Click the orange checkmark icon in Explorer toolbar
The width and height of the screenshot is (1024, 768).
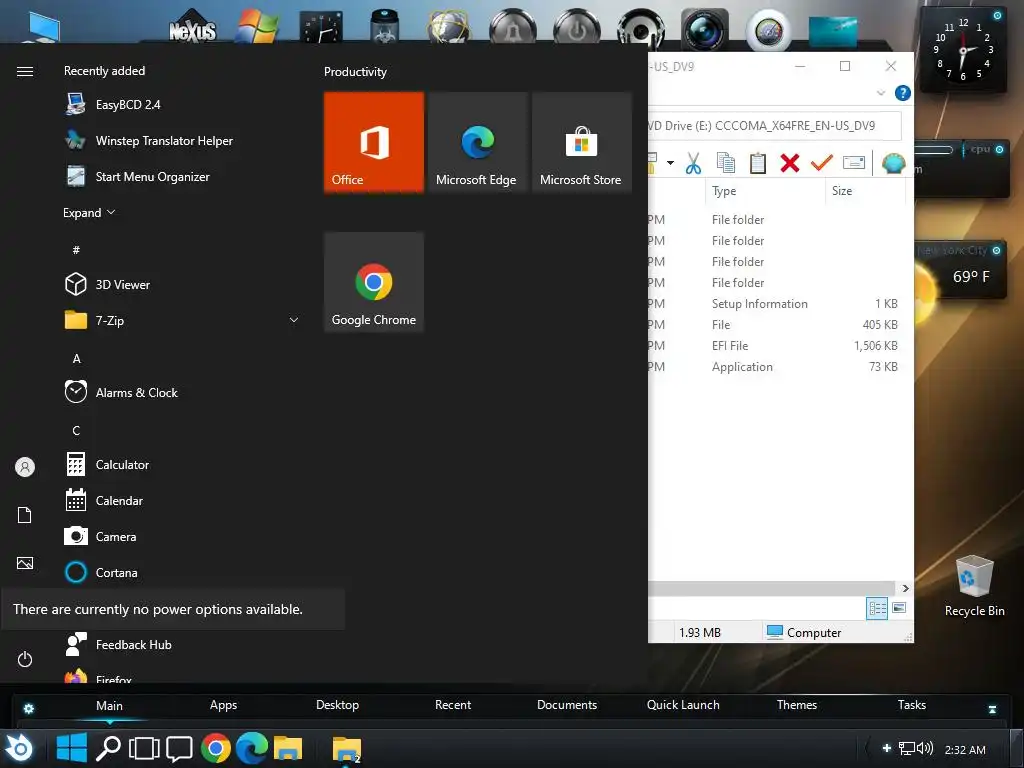[x=822, y=163]
